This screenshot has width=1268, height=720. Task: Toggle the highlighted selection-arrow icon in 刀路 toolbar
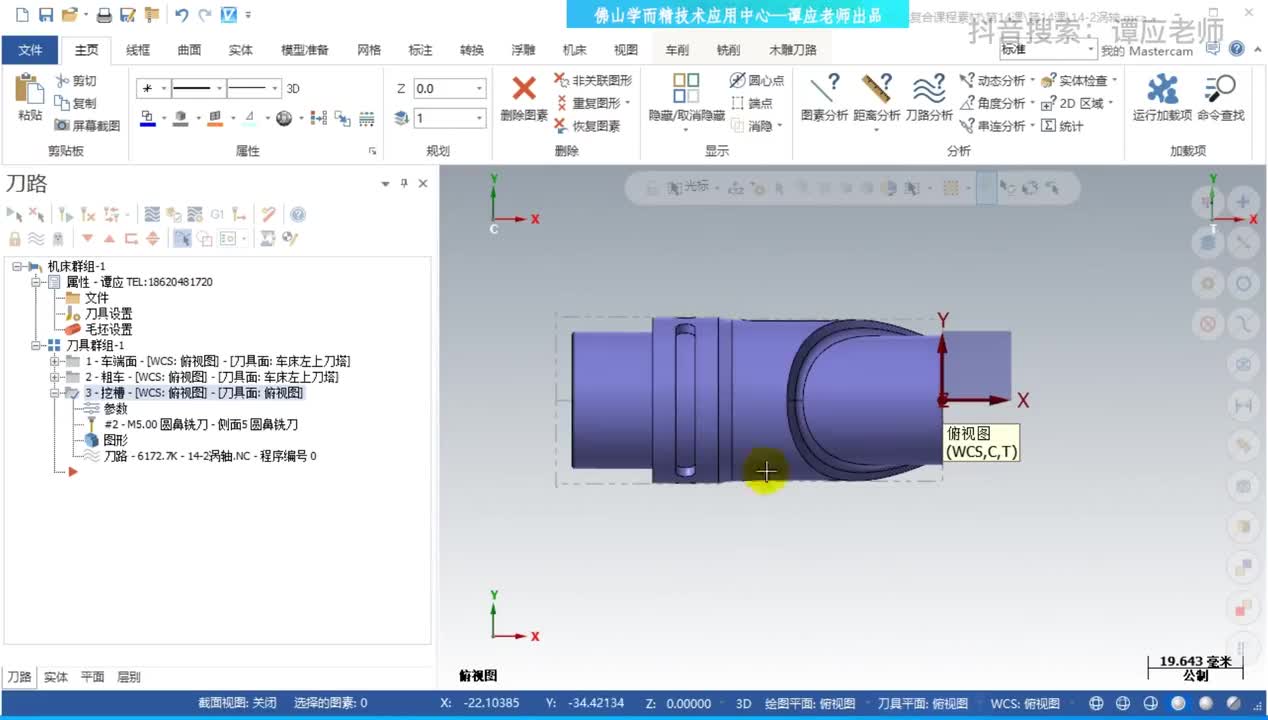(x=182, y=238)
